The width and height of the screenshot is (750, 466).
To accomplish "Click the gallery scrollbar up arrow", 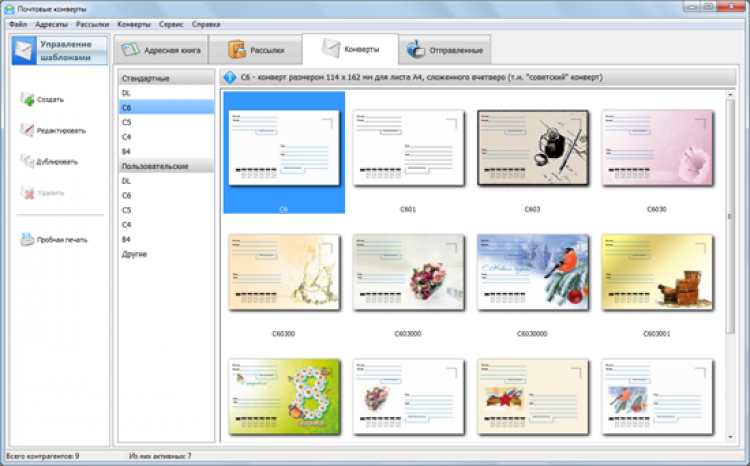I will point(730,95).
